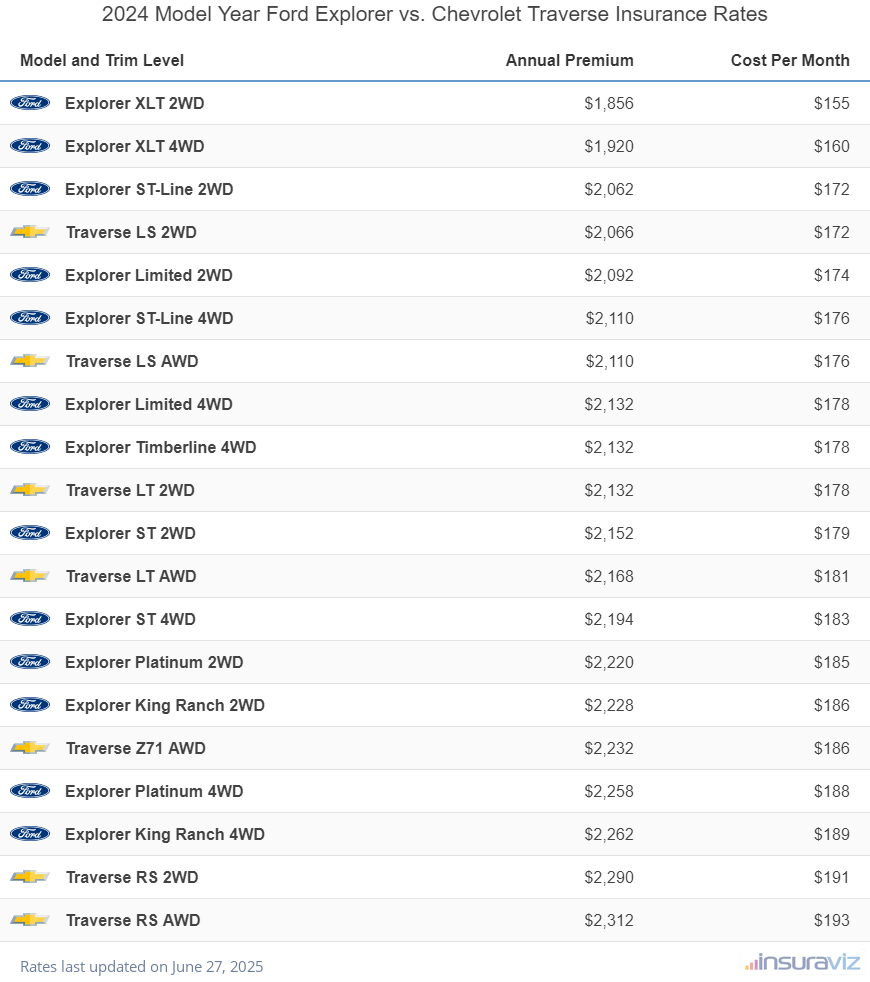Click the Ford logo beside Explorer ST 2WD
The height and width of the screenshot is (982, 870).
30,533
